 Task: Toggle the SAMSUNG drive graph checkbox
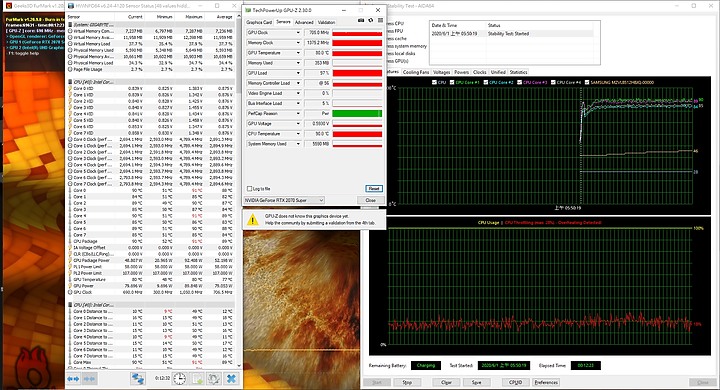pos(587,82)
